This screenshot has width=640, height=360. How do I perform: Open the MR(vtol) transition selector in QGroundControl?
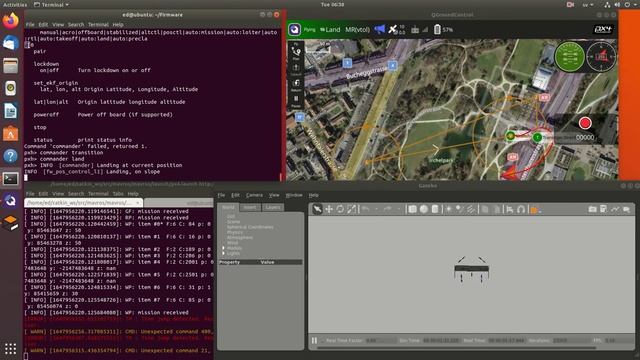click(358, 29)
